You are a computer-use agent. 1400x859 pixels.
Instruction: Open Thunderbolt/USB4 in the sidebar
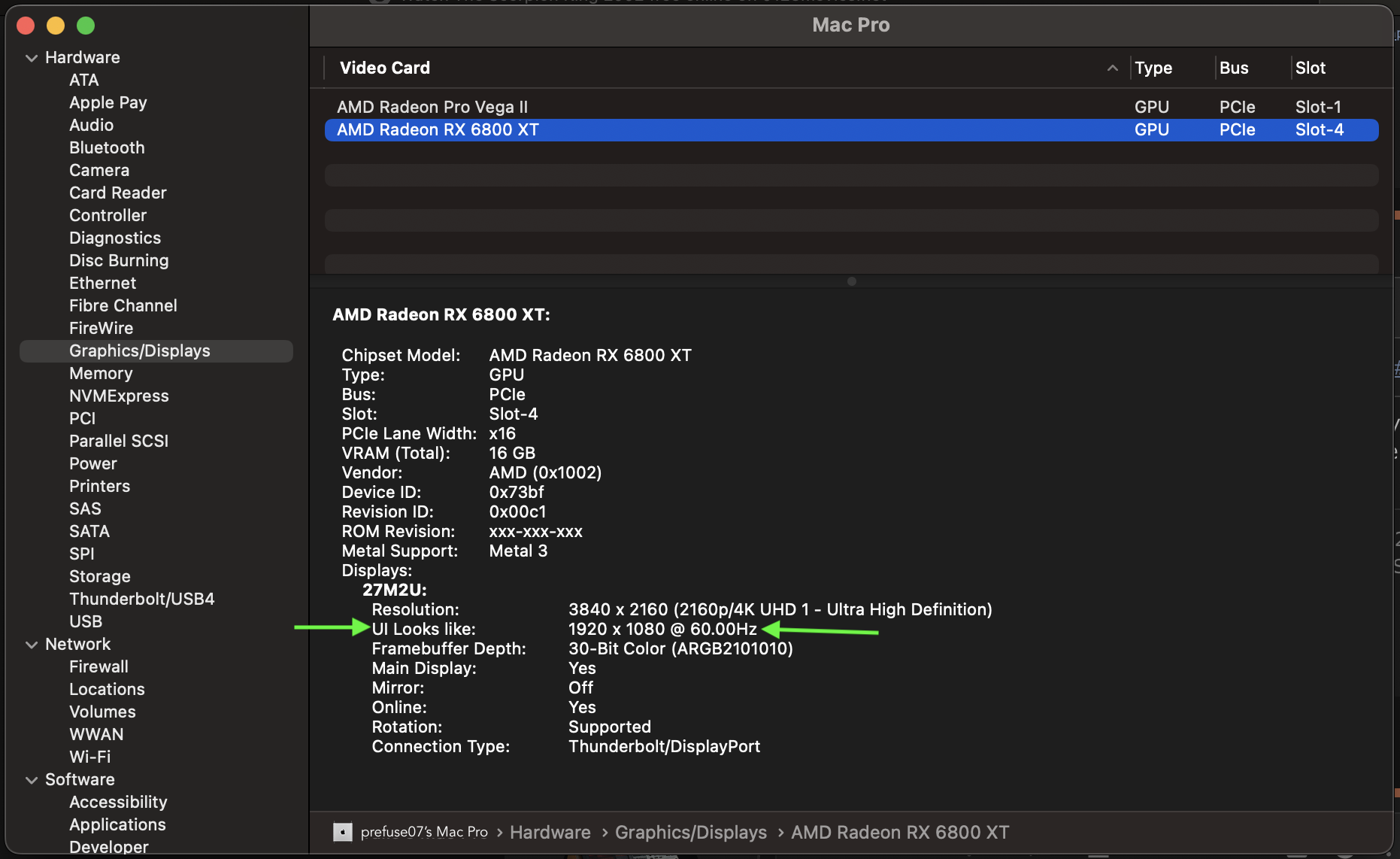coord(141,599)
